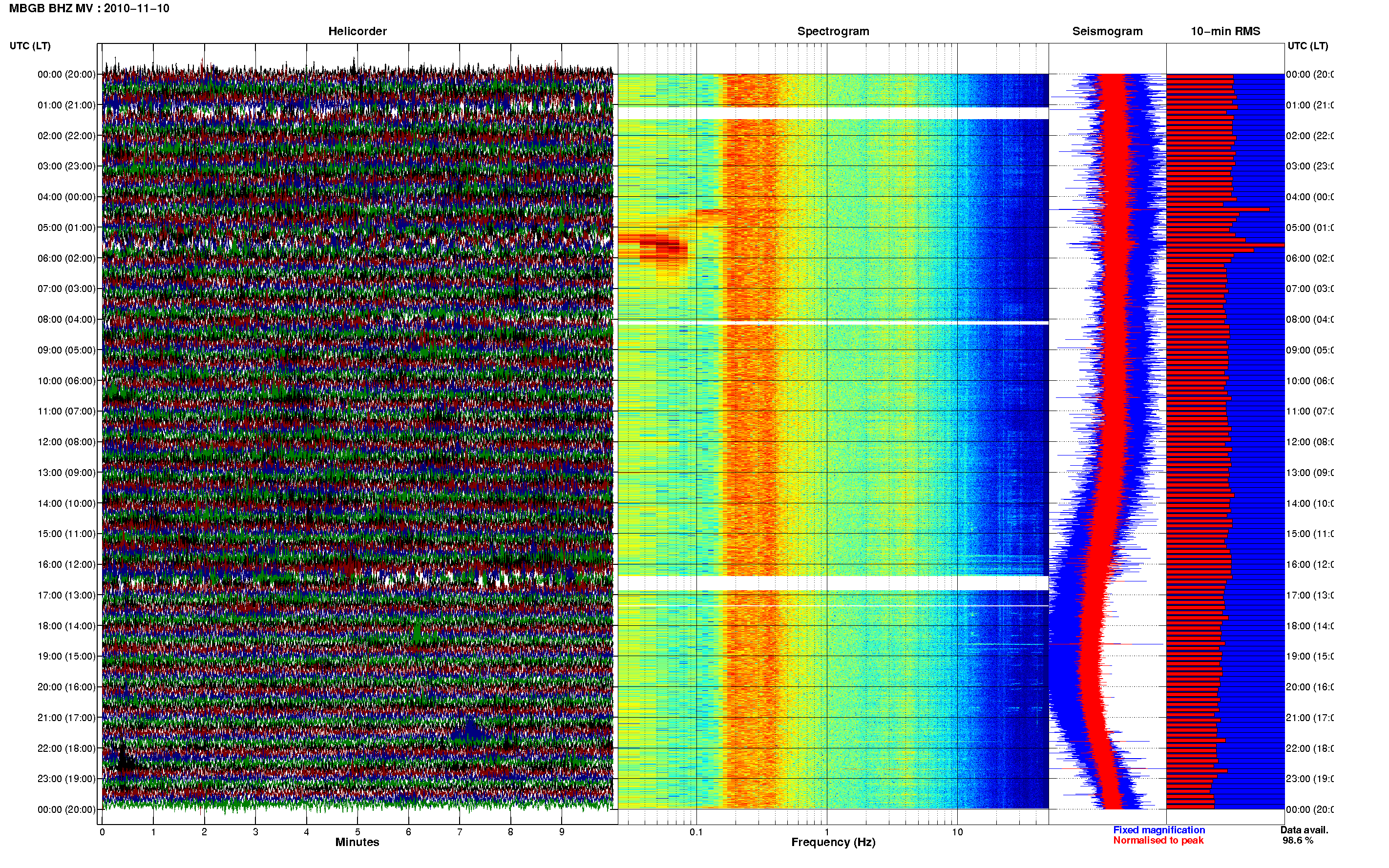The image size is (1389, 868).
Task: Click the '0.1' frequency tick label
Action: 696,832
